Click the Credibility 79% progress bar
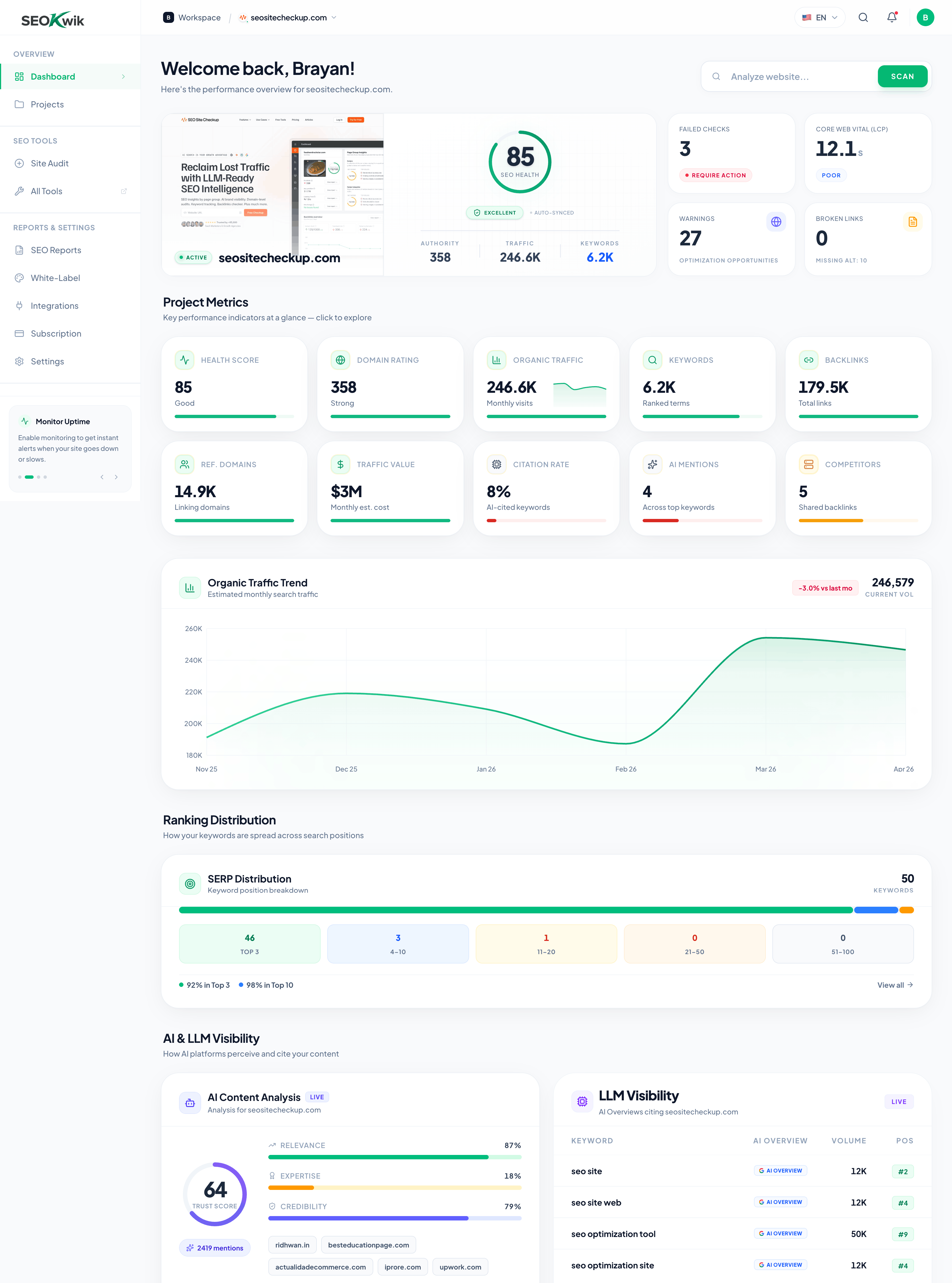This screenshot has height=1283, width=952. click(395, 1218)
